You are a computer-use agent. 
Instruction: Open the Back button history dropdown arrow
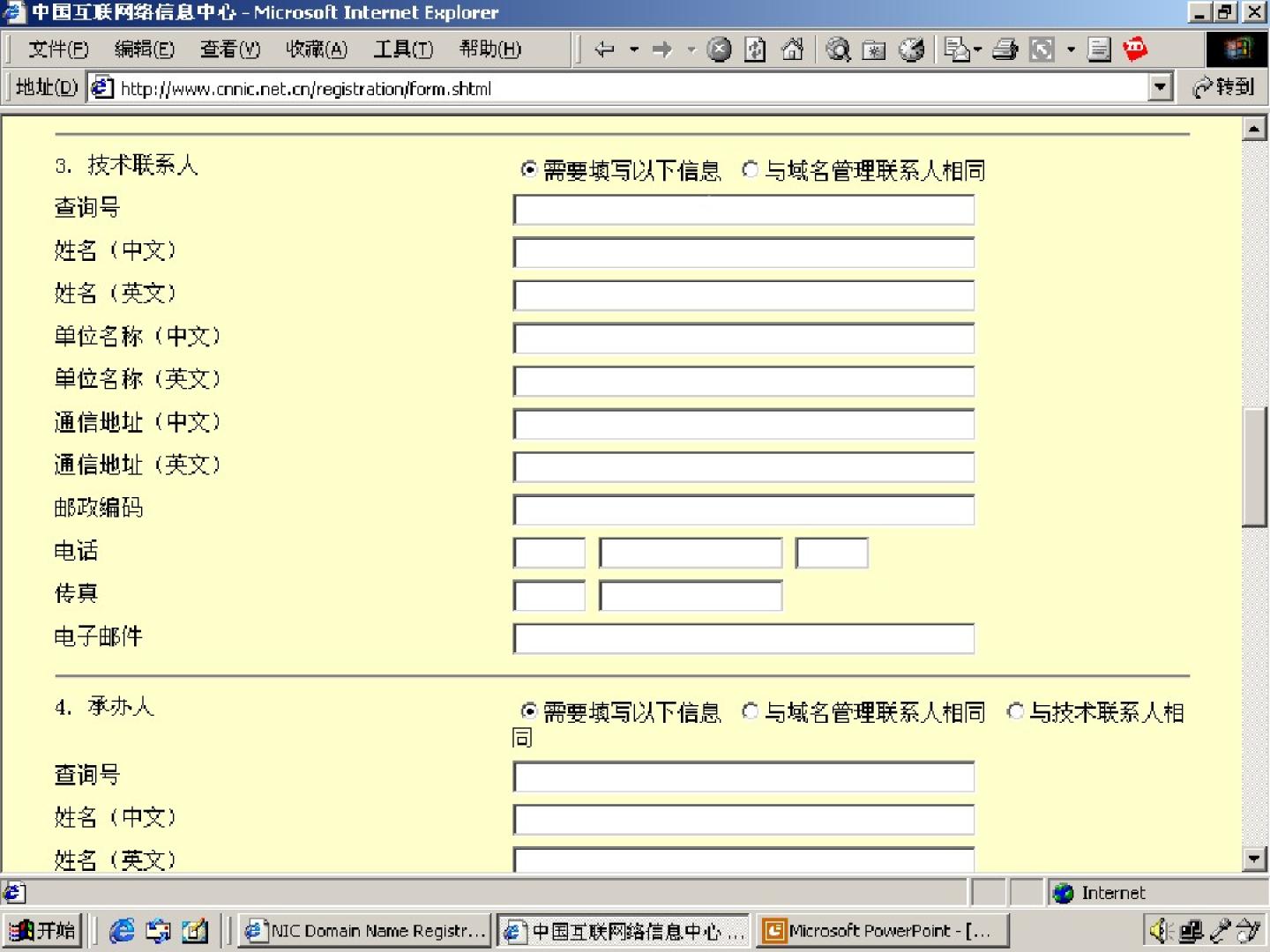(634, 49)
